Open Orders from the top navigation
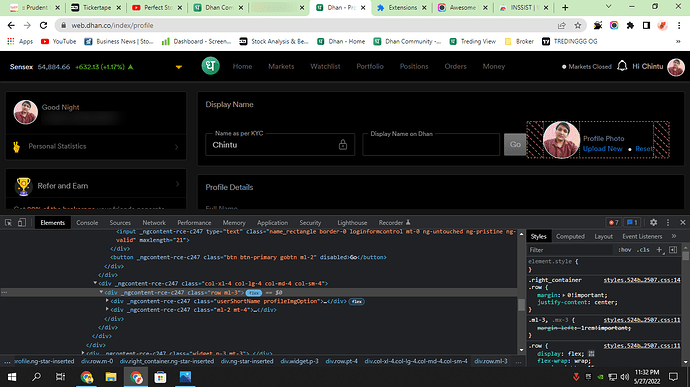The image size is (690, 387). point(455,66)
